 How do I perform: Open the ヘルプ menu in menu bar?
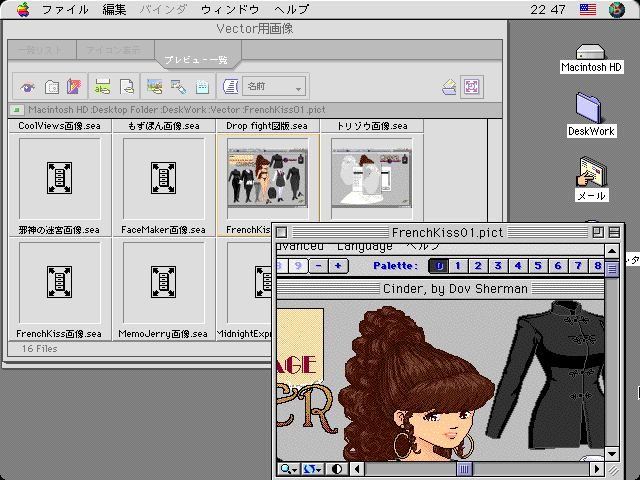point(291,9)
